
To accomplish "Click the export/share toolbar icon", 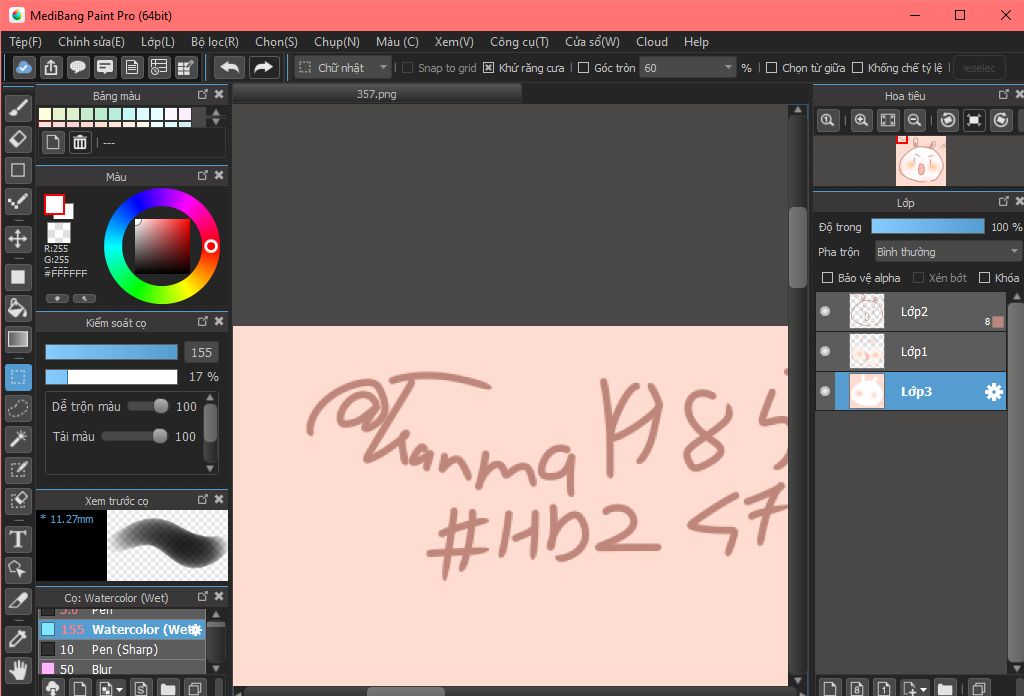I will [x=51, y=67].
